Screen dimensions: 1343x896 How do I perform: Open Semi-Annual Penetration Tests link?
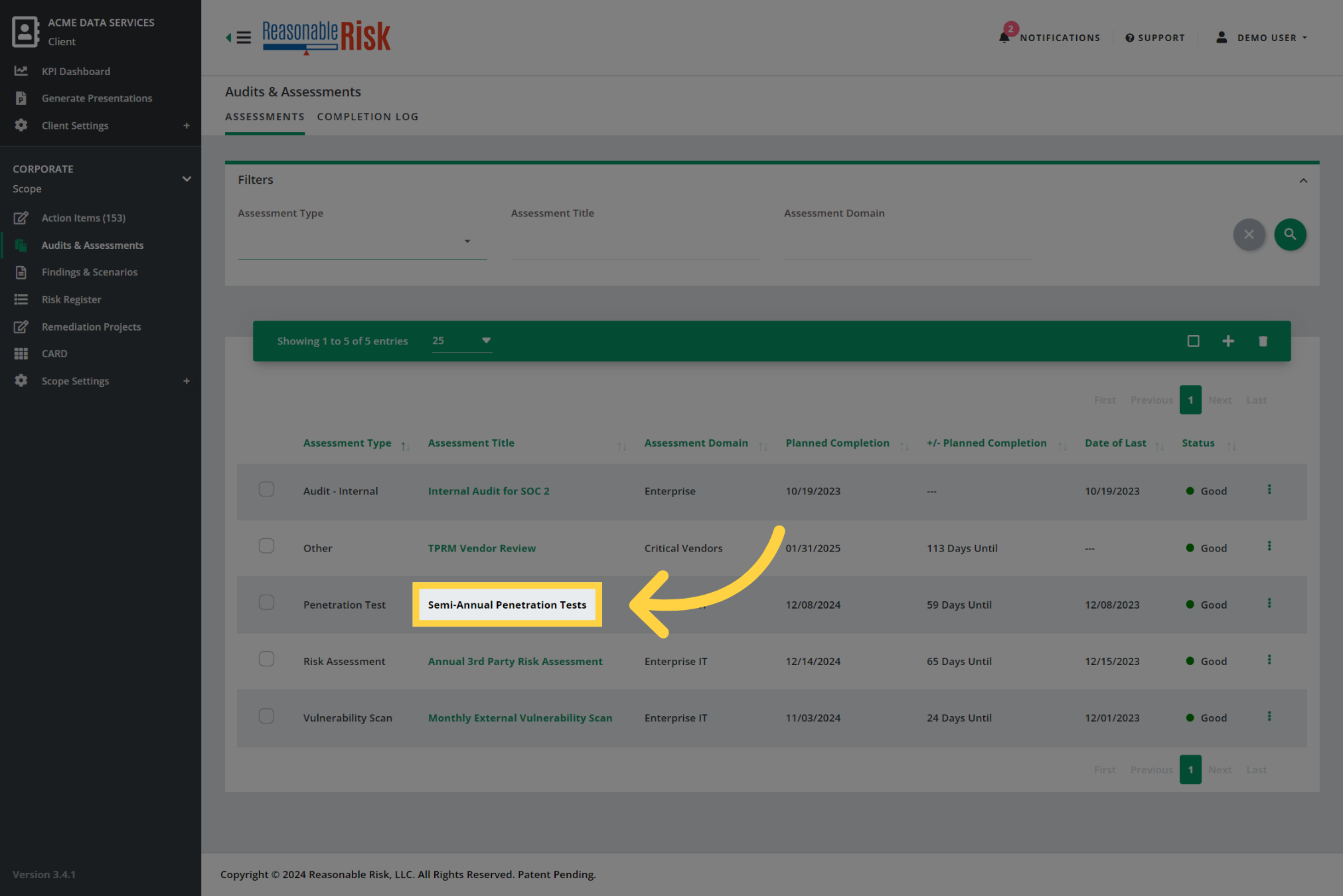[507, 605]
